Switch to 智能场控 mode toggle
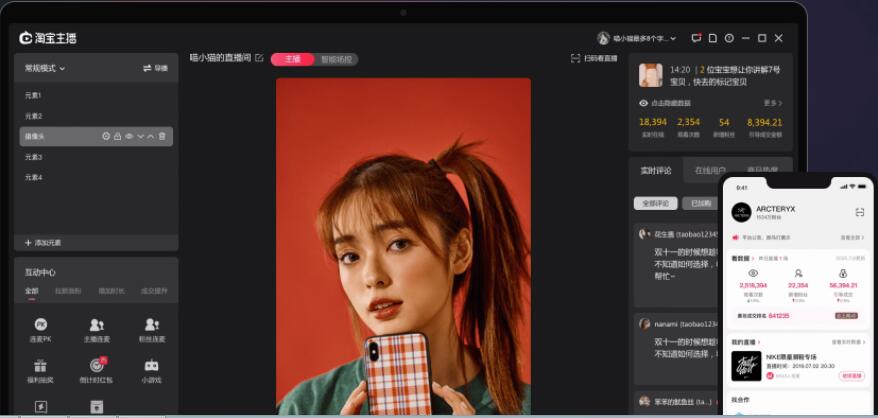 [336, 59]
